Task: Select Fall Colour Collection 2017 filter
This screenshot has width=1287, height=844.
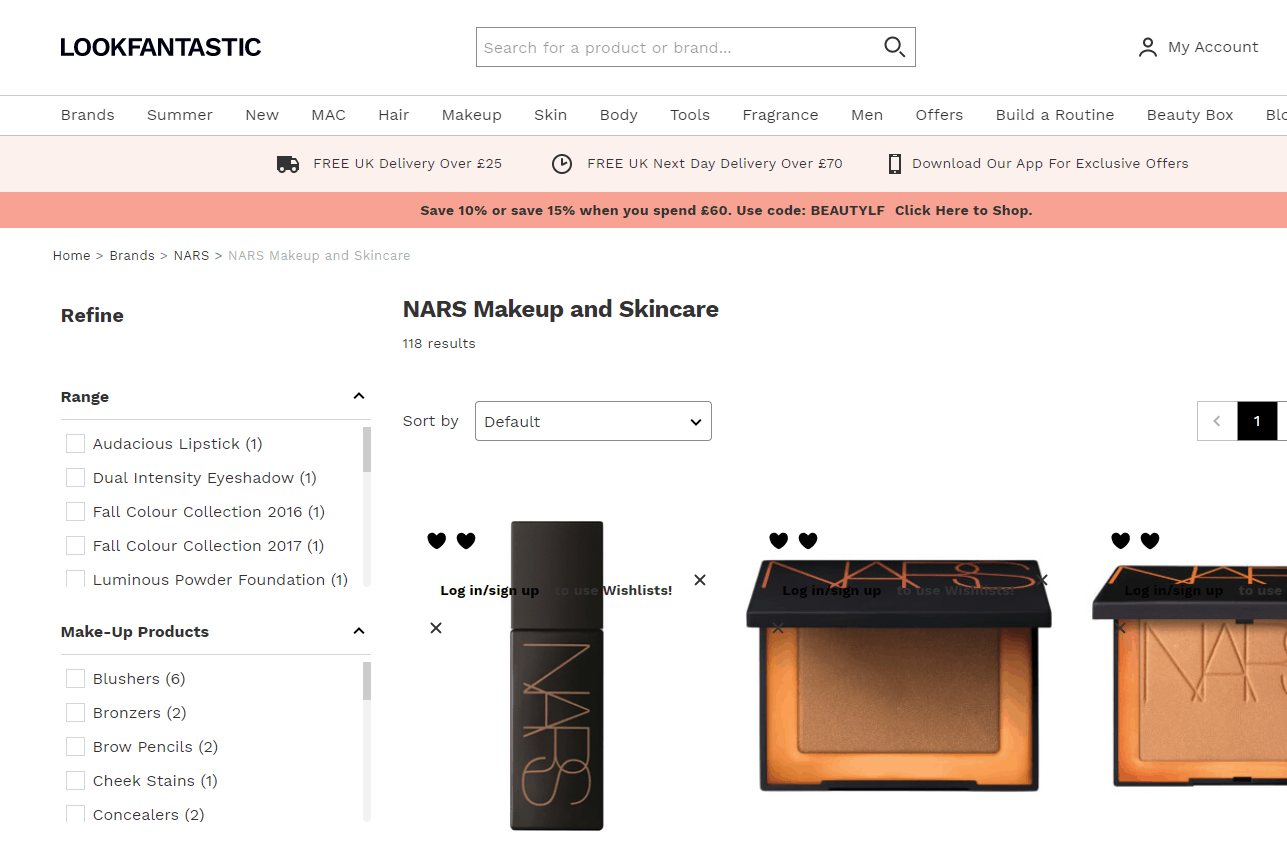Action: [x=75, y=546]
